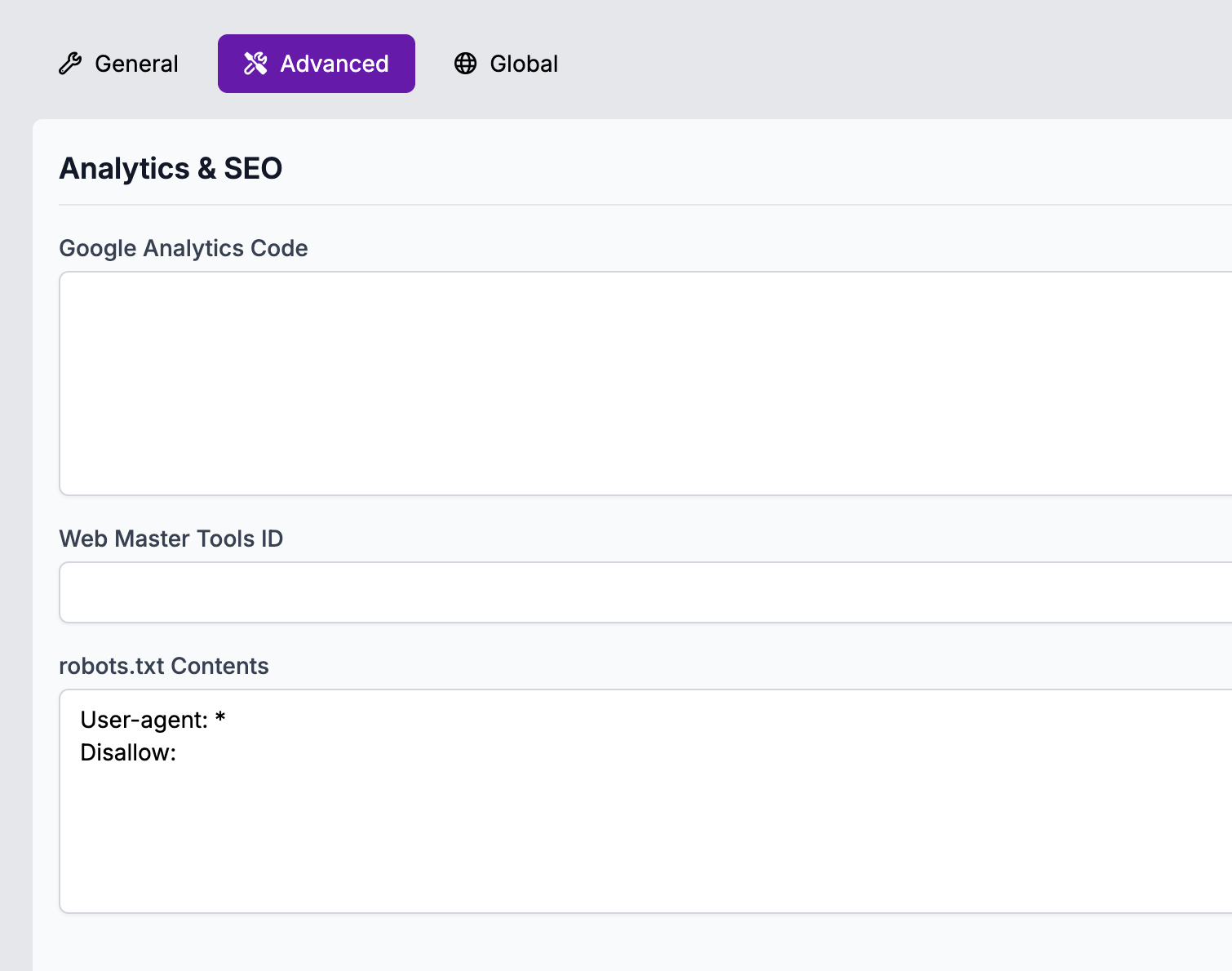Click the divider line under Analytics & SEO
Image resolution: width=1232 pixels, height=971 pixels.
coord(645,204)
